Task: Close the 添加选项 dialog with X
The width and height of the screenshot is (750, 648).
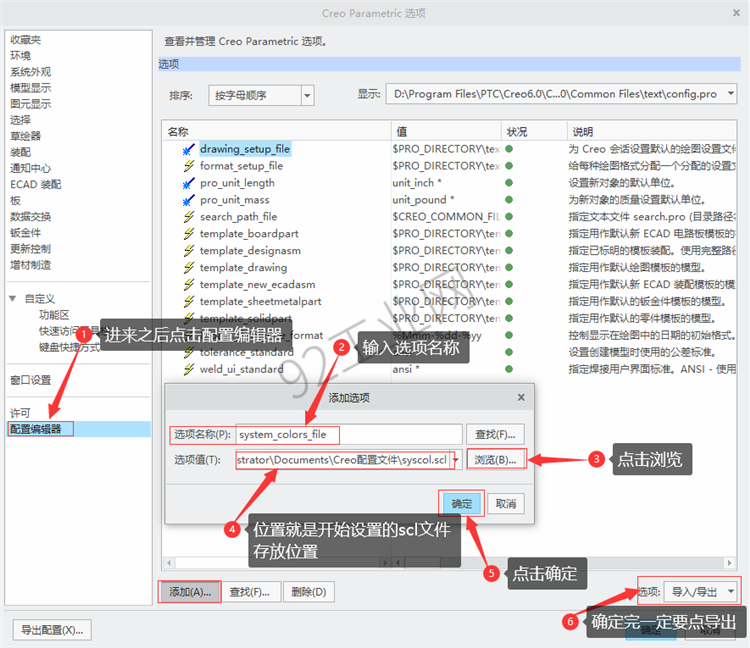Action: pos(521,397)
